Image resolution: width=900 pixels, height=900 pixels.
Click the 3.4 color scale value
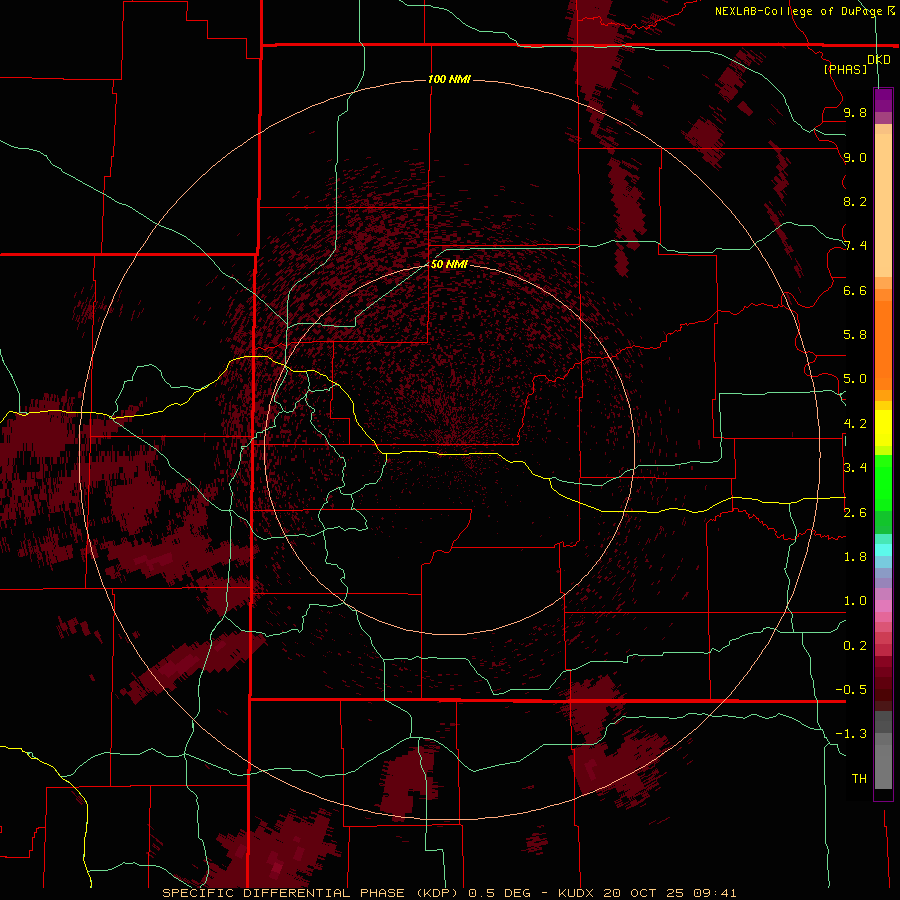[855, 468]
